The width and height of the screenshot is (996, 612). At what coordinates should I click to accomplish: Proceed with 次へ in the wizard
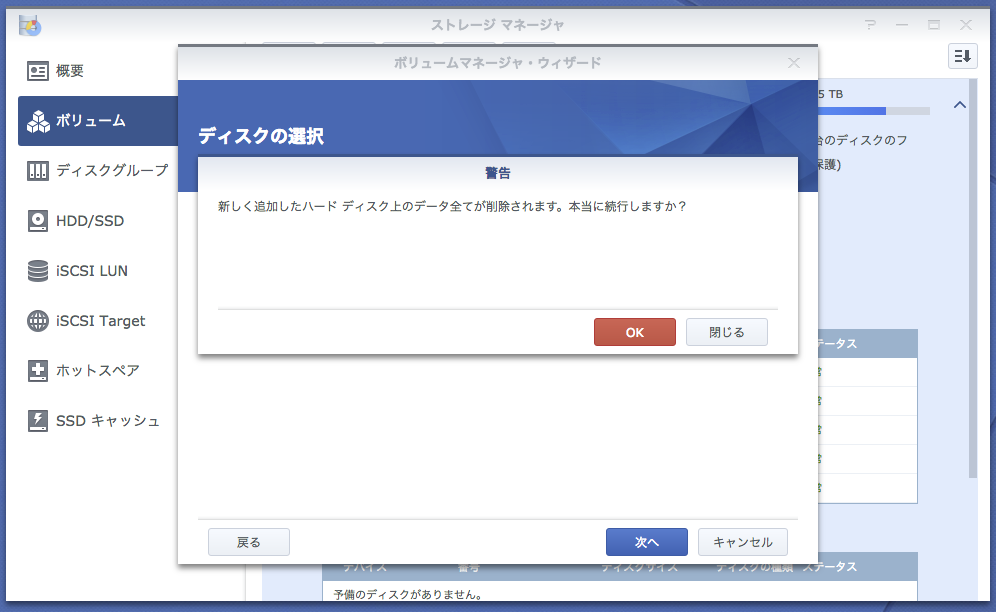646,541
